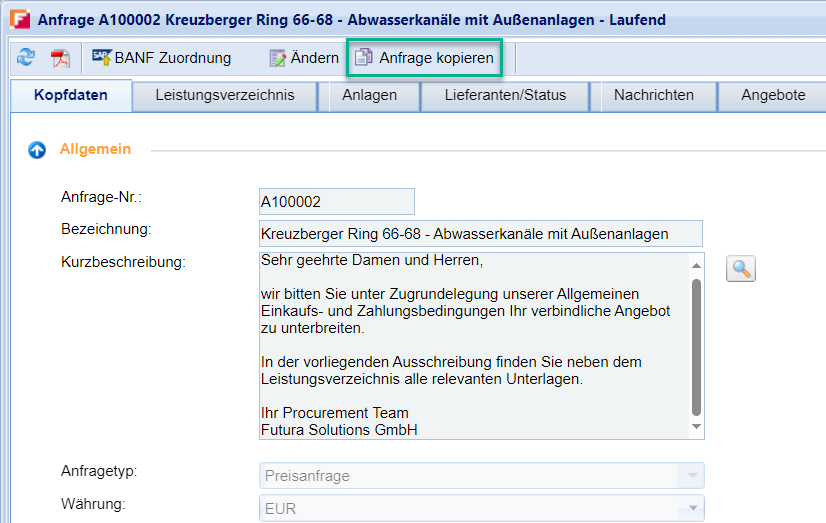
Task: Click the magnifier icon beside Kurzbeschreibung
Action: click(x=740, y=268)
